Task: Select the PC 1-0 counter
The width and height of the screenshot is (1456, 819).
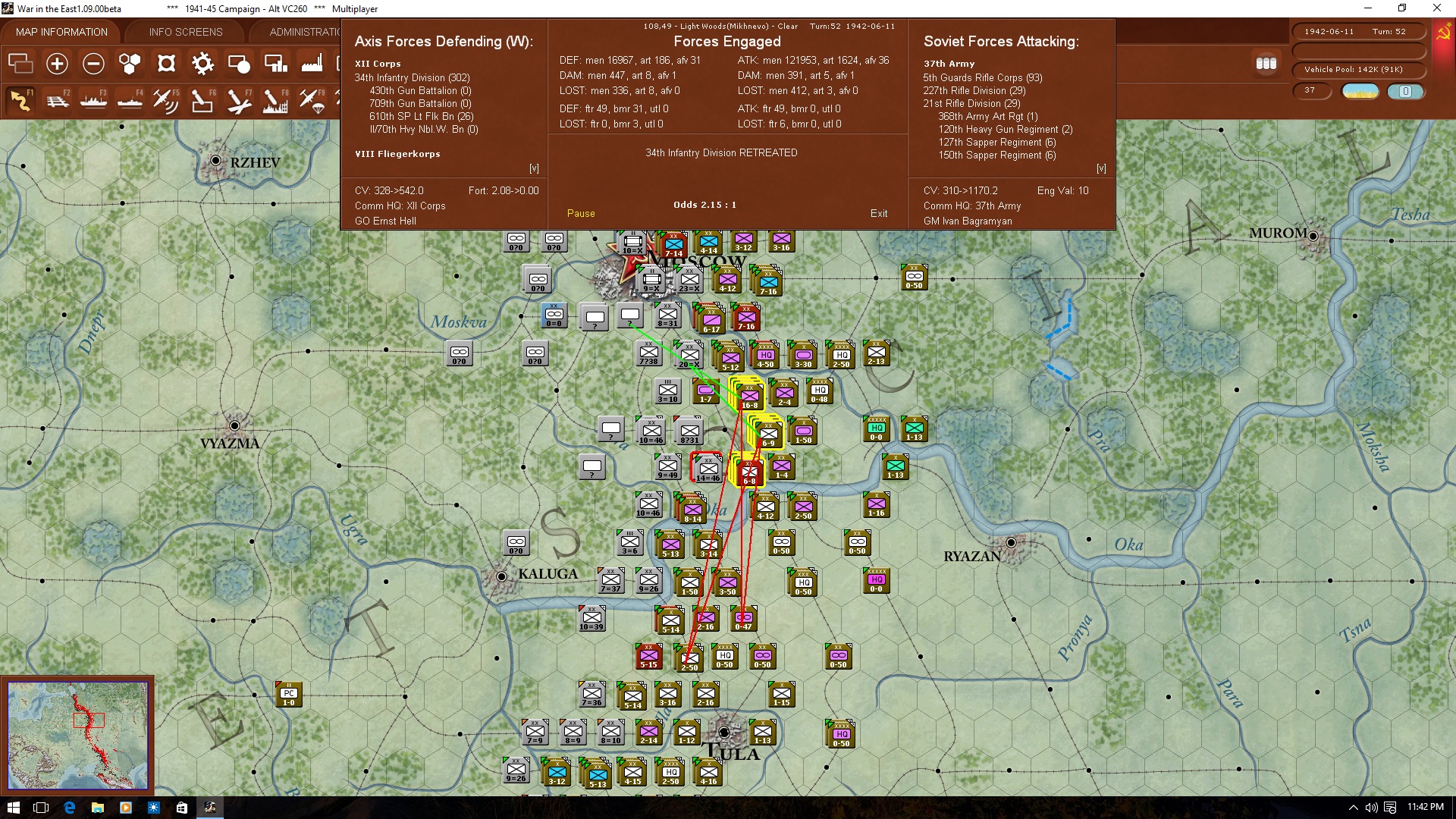Action: [x=289, y=694]
